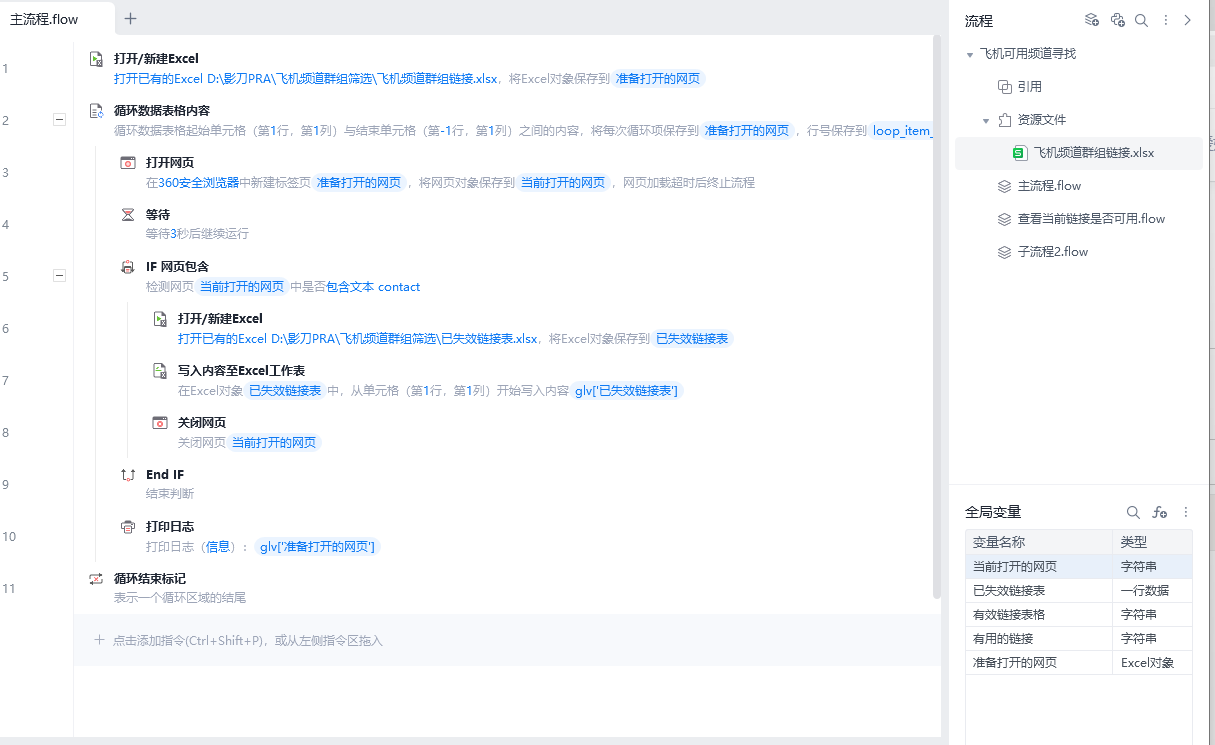Click the add global variable icon
Image resolution: width=1215 pixels, height=745 pixels.
(1159, 512)
